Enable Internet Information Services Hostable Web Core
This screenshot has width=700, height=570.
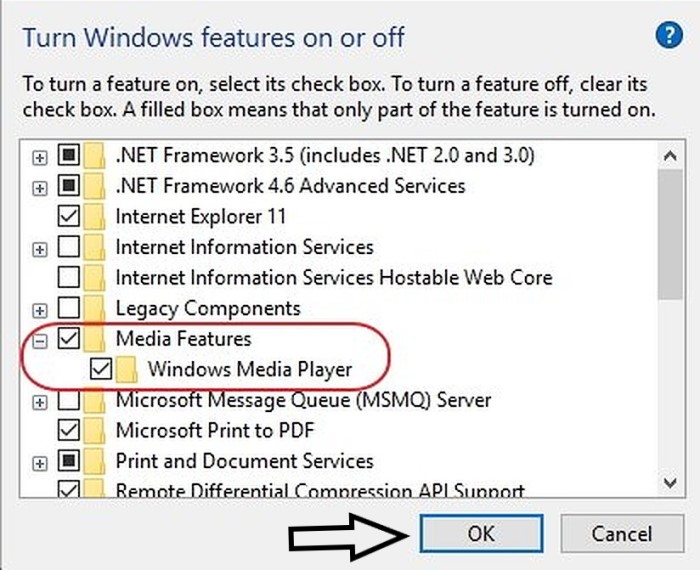pos(69,277)
